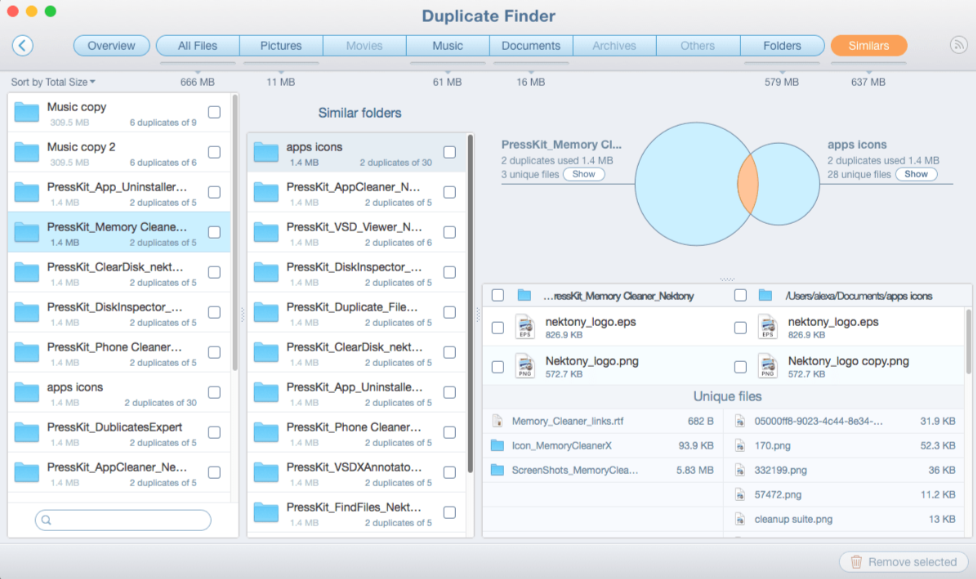Check the PressKit_Duplicate_File checkbox
This screenshot has height=579, width=976.
pos(449,313)
